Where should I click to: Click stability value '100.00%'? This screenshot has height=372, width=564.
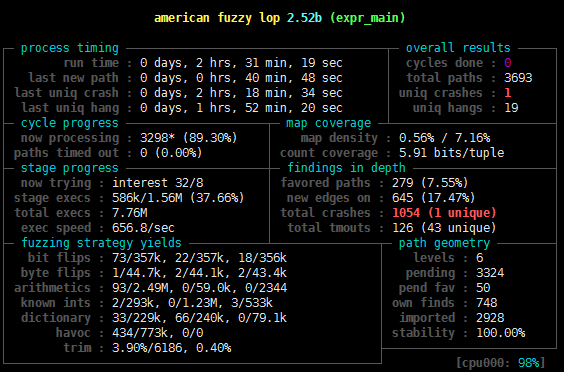[501, 333]
